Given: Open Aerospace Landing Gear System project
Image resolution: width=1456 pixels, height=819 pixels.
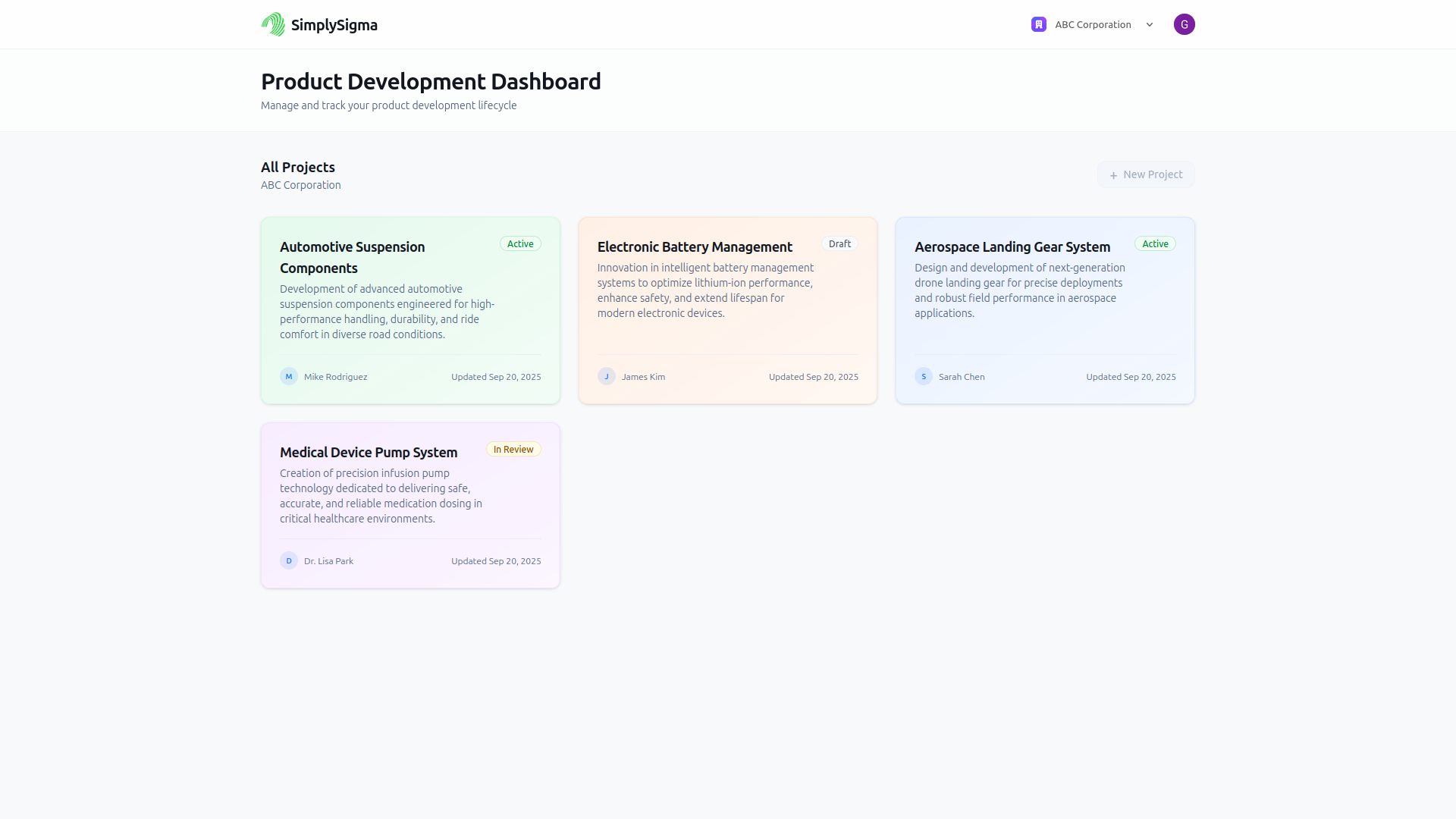Looking at the screenshot, I should pyautogui.click(x=1012, y=246).
